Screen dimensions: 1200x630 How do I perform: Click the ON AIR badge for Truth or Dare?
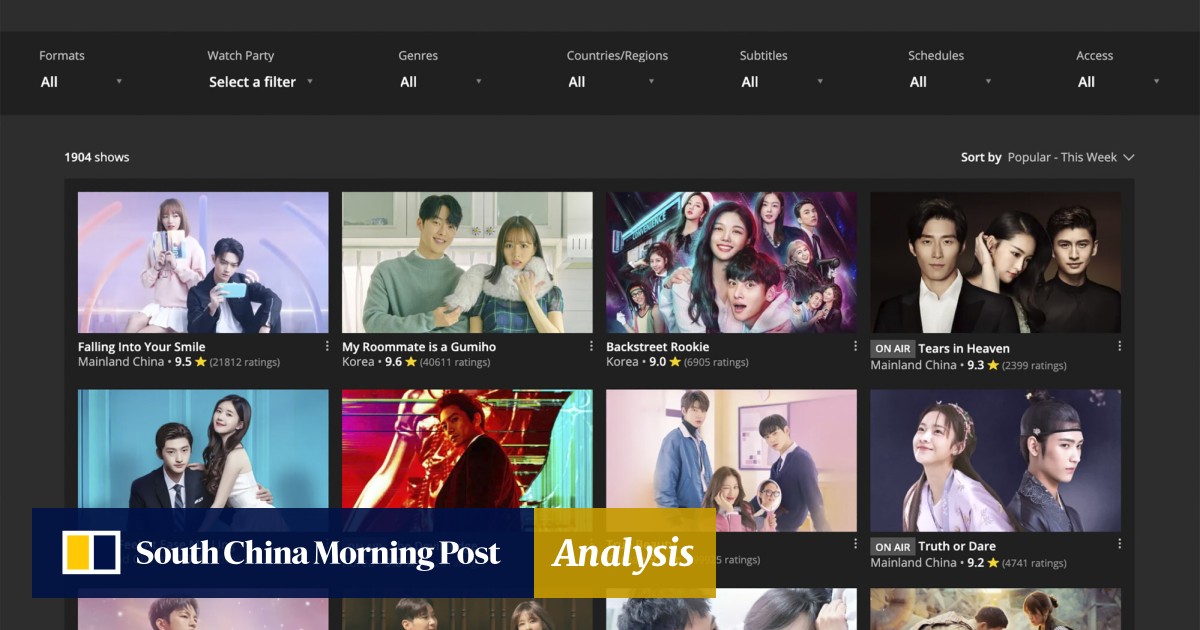tap(892, 547)
